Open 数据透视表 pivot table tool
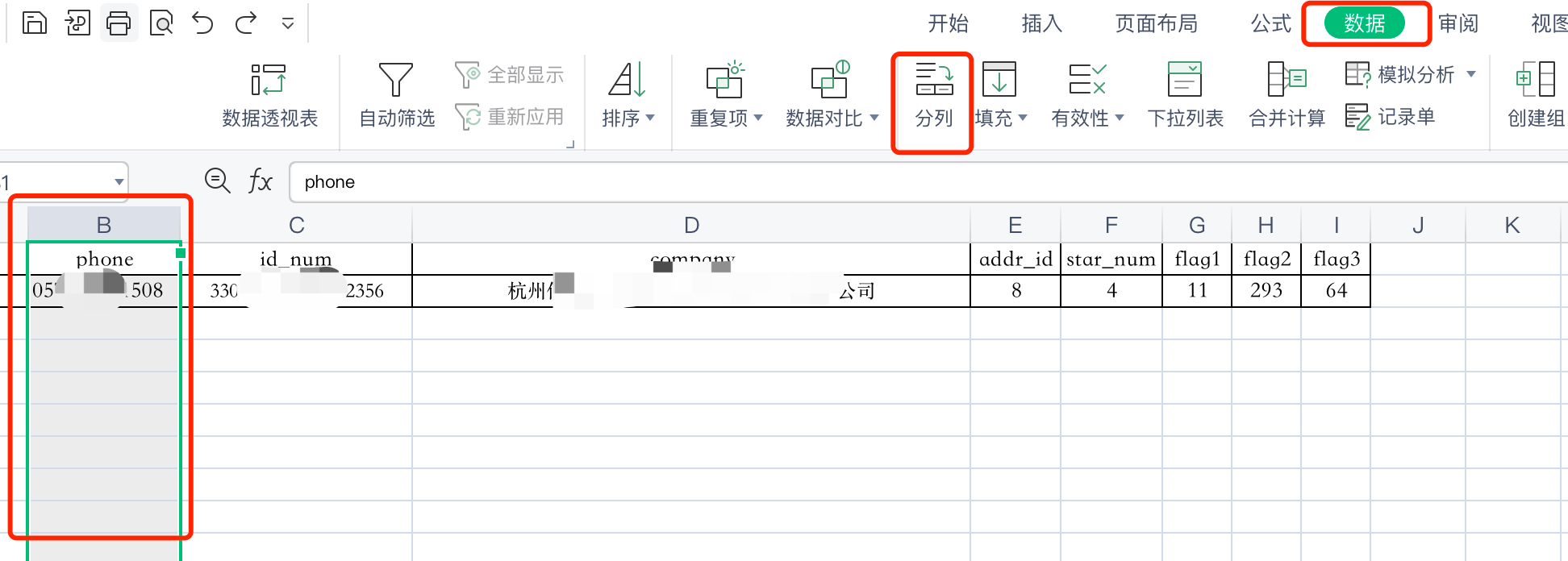This screenshot has height=561, width=1568. pyautogui.click(x=269, y=96)
